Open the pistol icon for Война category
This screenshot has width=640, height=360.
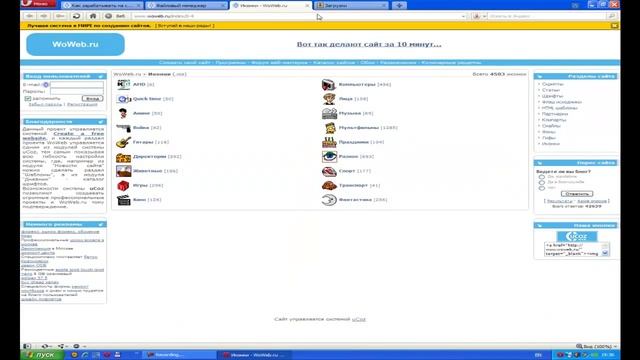123,128
